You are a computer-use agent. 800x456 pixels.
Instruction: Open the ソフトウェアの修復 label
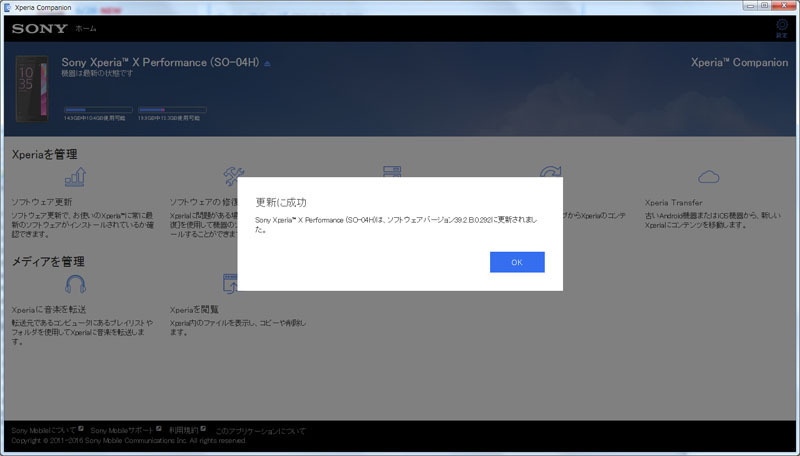[204, 202]
